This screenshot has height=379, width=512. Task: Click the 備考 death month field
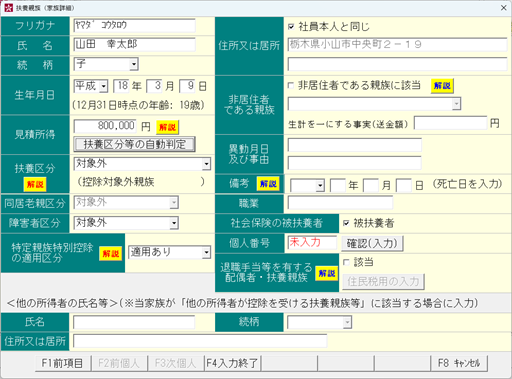coord(370,185)
